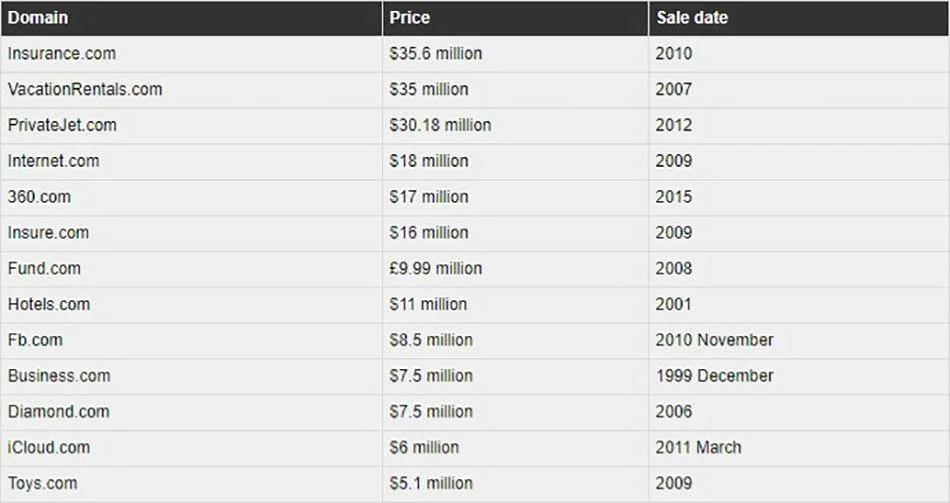Click the Insure.com table entry
This screenshot has width=950, height=503.
[48, 233]
